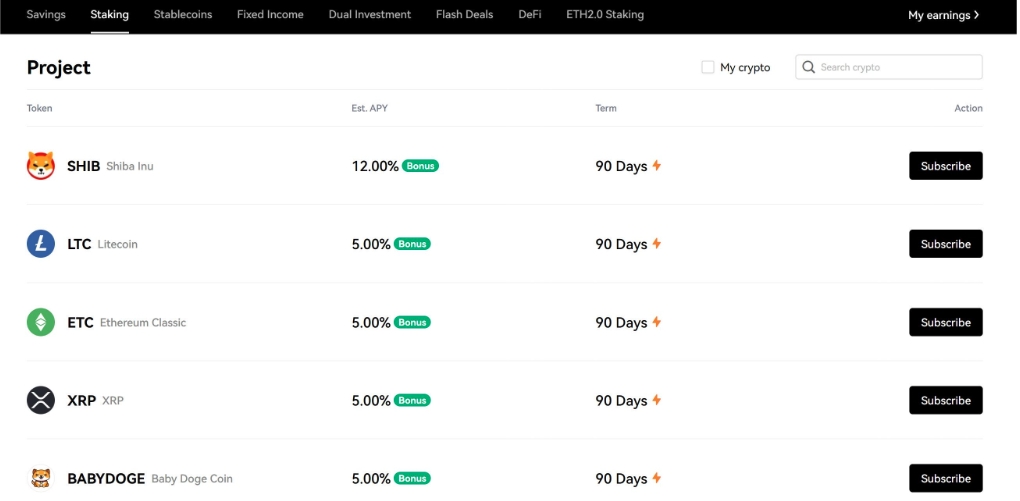Open My earnings page
Viewport: 1020px width, 501px height.
point(943,15)
